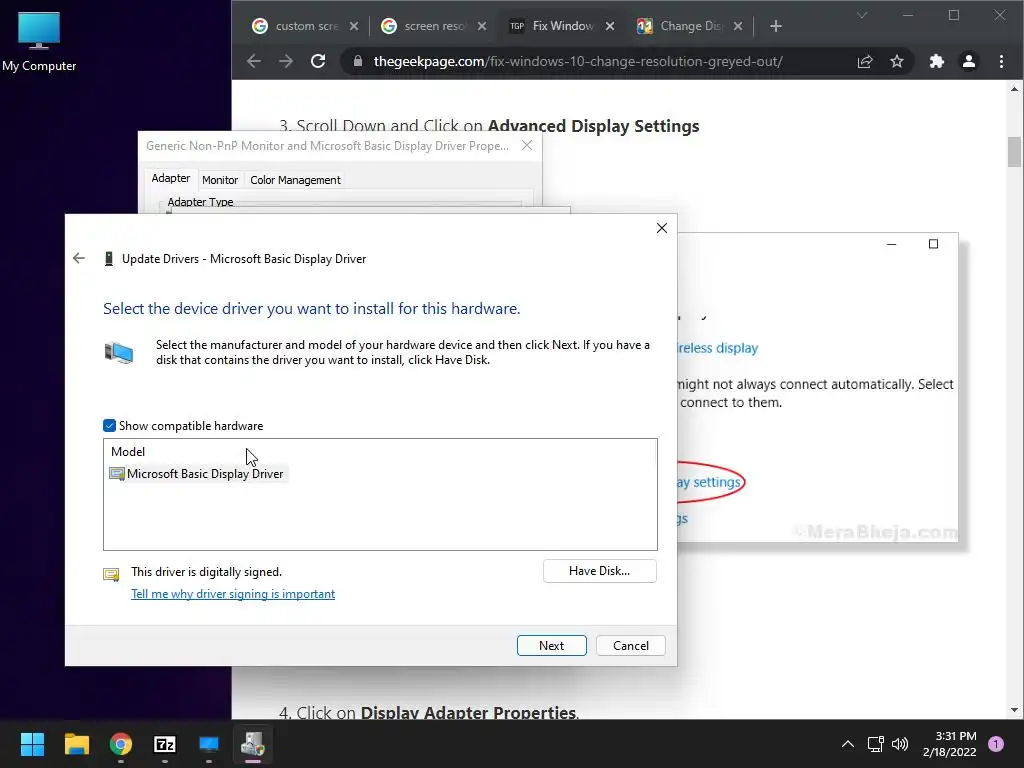Open 7-Zip from taskbar
Image resolution: width=1024 pixels, height=768 pixels.
pyautogui.click(x=165, y=744)
